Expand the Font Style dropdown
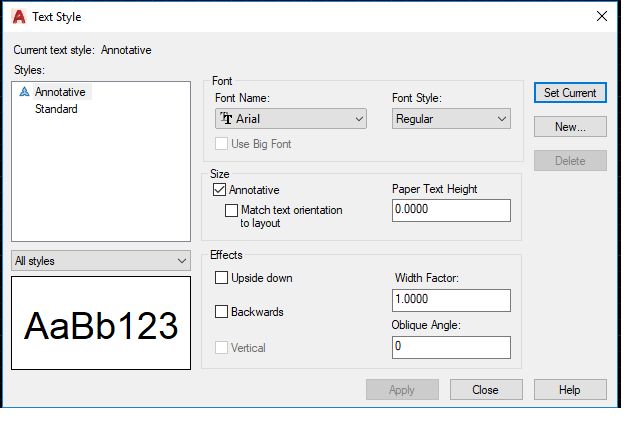 pyautogui.click(x=452, y=119)
